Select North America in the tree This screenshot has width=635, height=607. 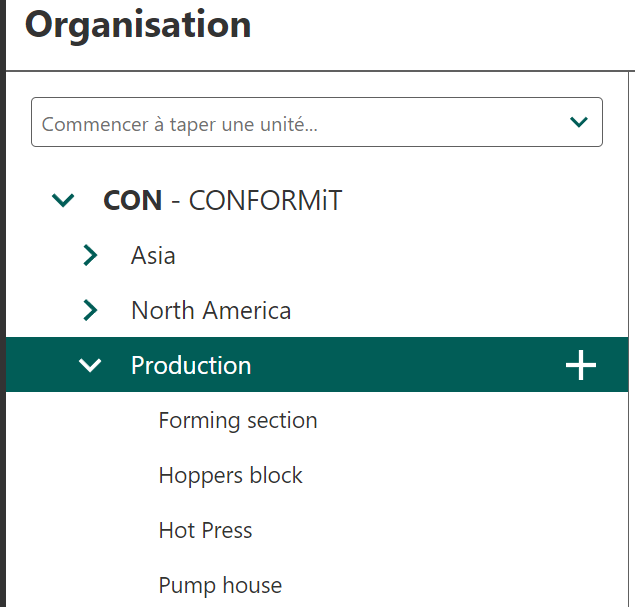coord(211,311)
